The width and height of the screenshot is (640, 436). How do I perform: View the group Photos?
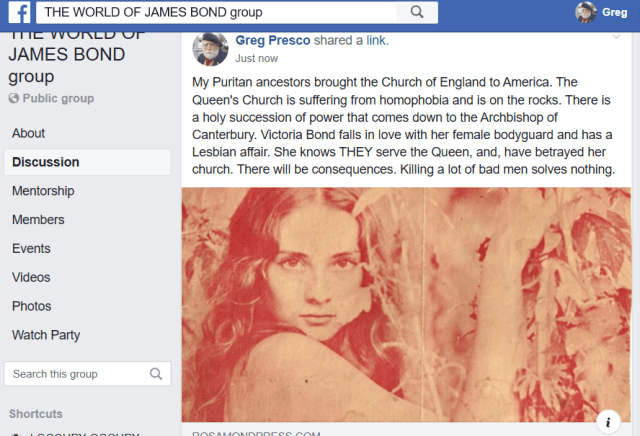click(32, 306)
